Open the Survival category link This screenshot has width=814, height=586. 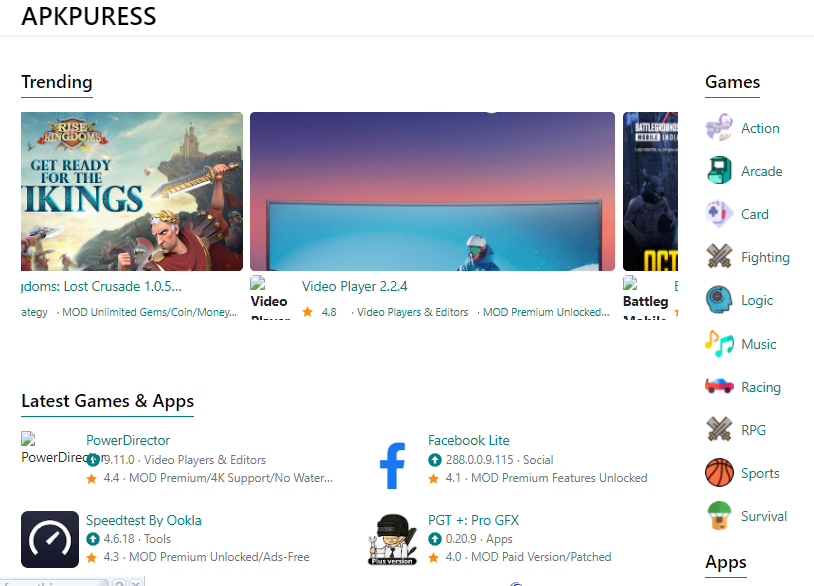(764, 516)
